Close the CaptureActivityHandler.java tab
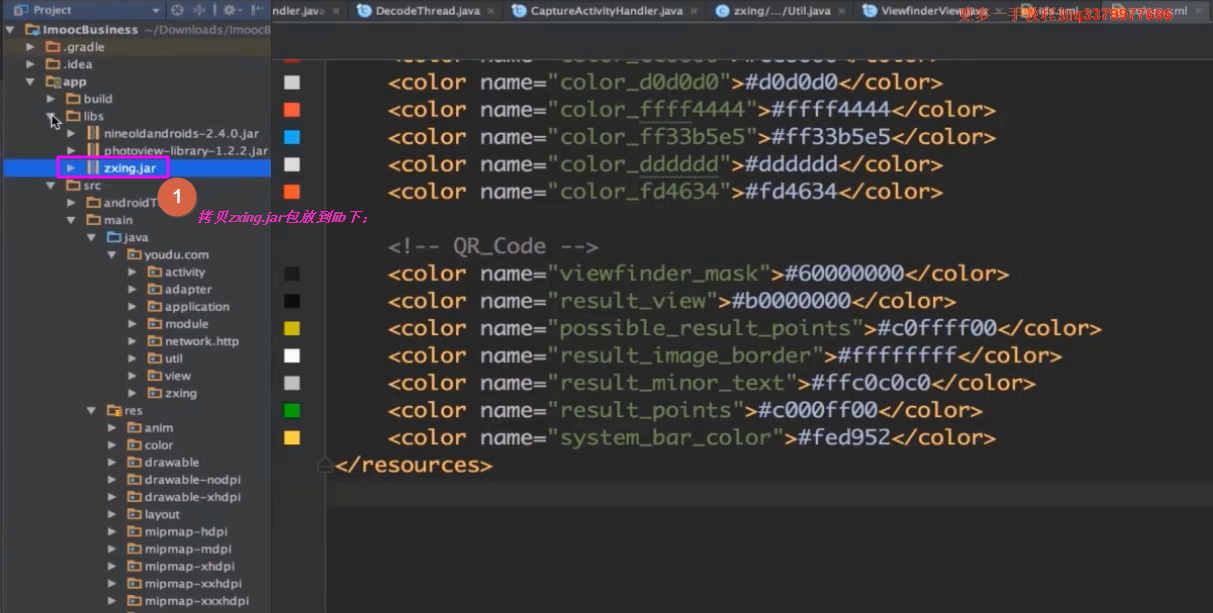This screenshot has height=613, width=1213. click(x=695, y=11)
